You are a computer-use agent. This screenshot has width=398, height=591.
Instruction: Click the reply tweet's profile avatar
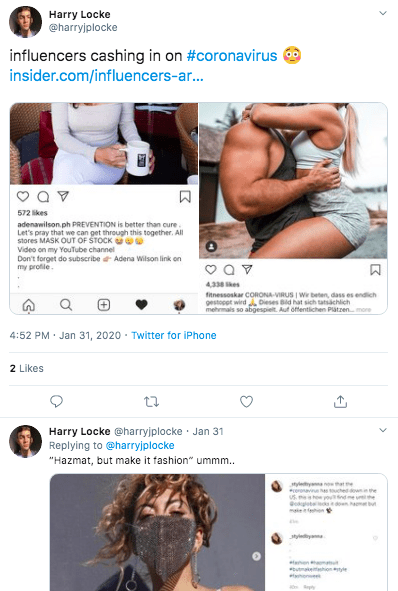coord(26,441)
